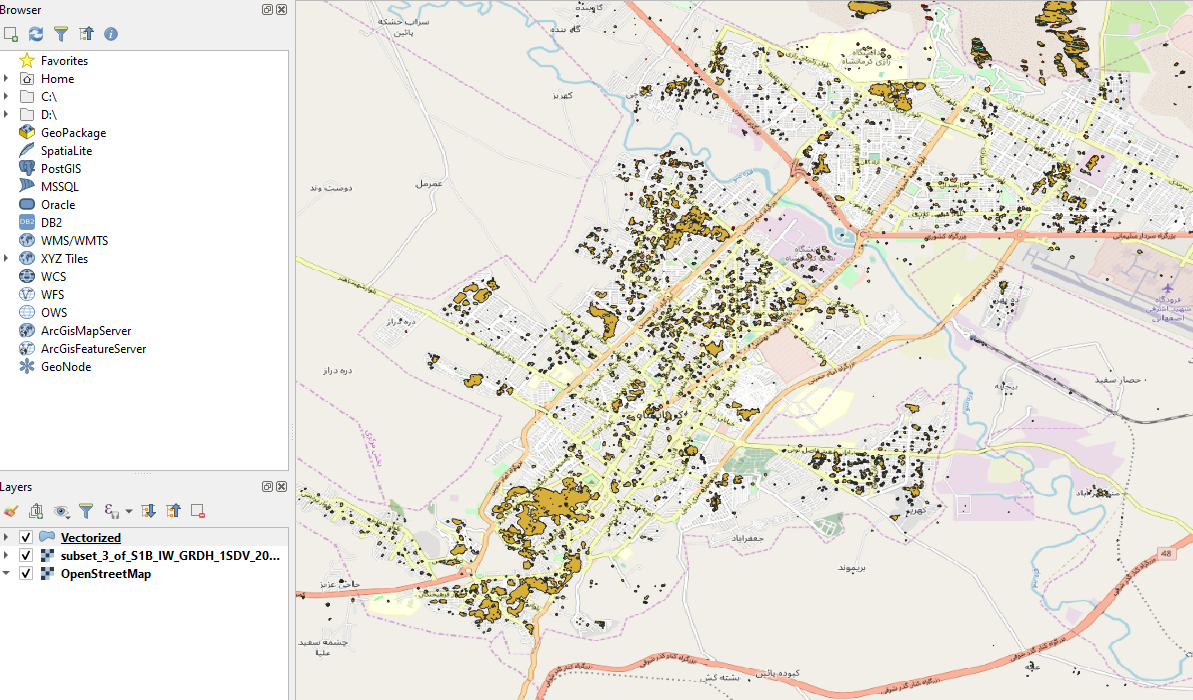Click the Refresh icon in Browser panel

[35, 33]
